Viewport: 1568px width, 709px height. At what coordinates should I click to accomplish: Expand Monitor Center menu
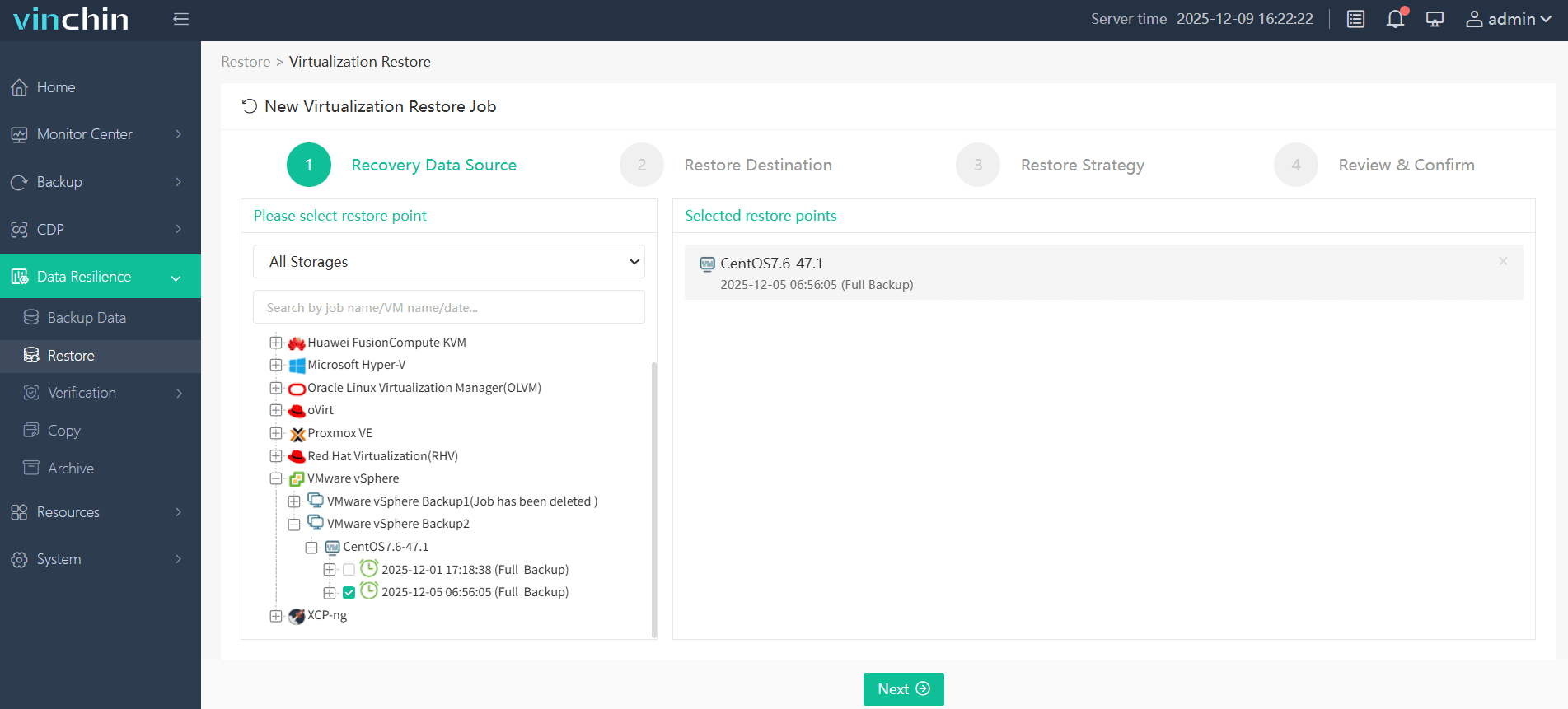[x=101, y=134]
